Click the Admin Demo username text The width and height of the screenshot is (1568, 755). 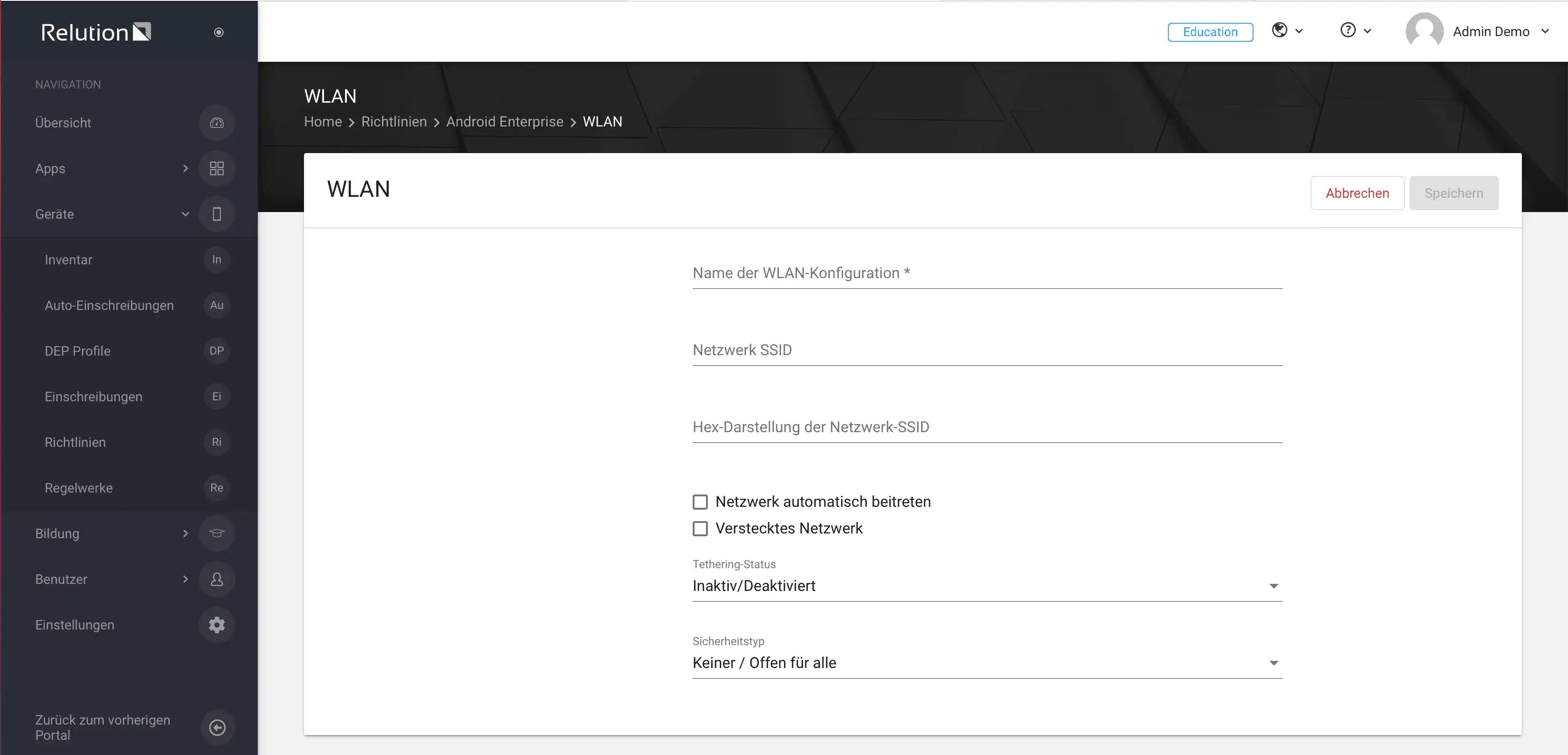(x=1491, y=32)
